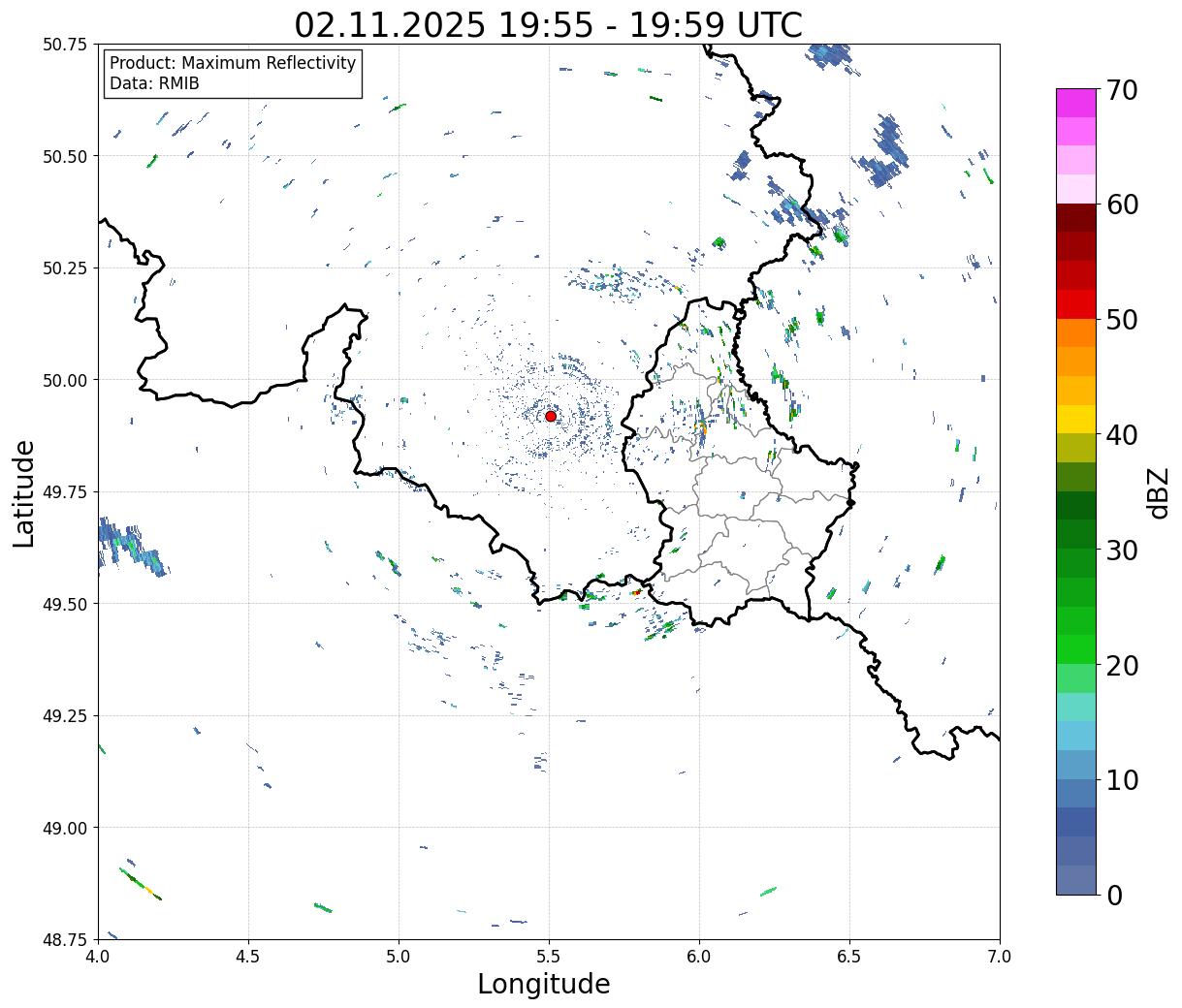The image size is (1182, 1008).
Task: Click the colorbar tick label 30
Action: coord(1121,551)
